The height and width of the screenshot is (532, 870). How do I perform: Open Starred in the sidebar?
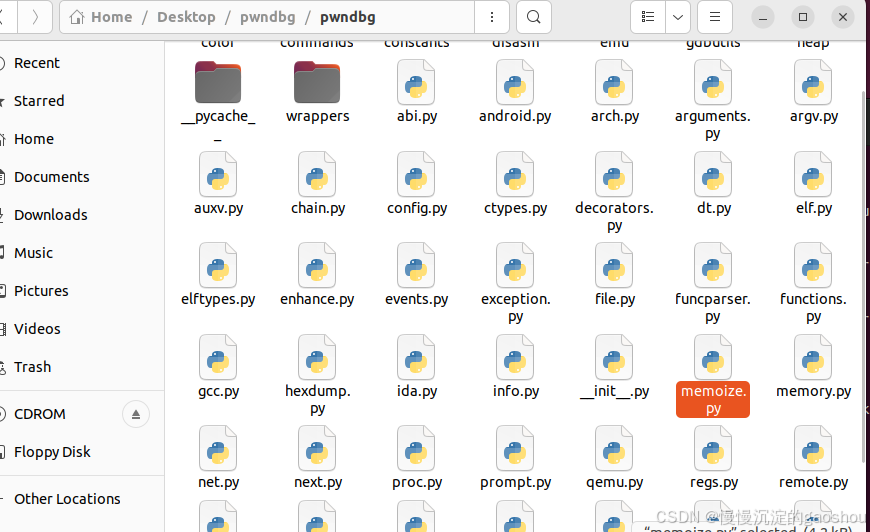tap(82, 101)
